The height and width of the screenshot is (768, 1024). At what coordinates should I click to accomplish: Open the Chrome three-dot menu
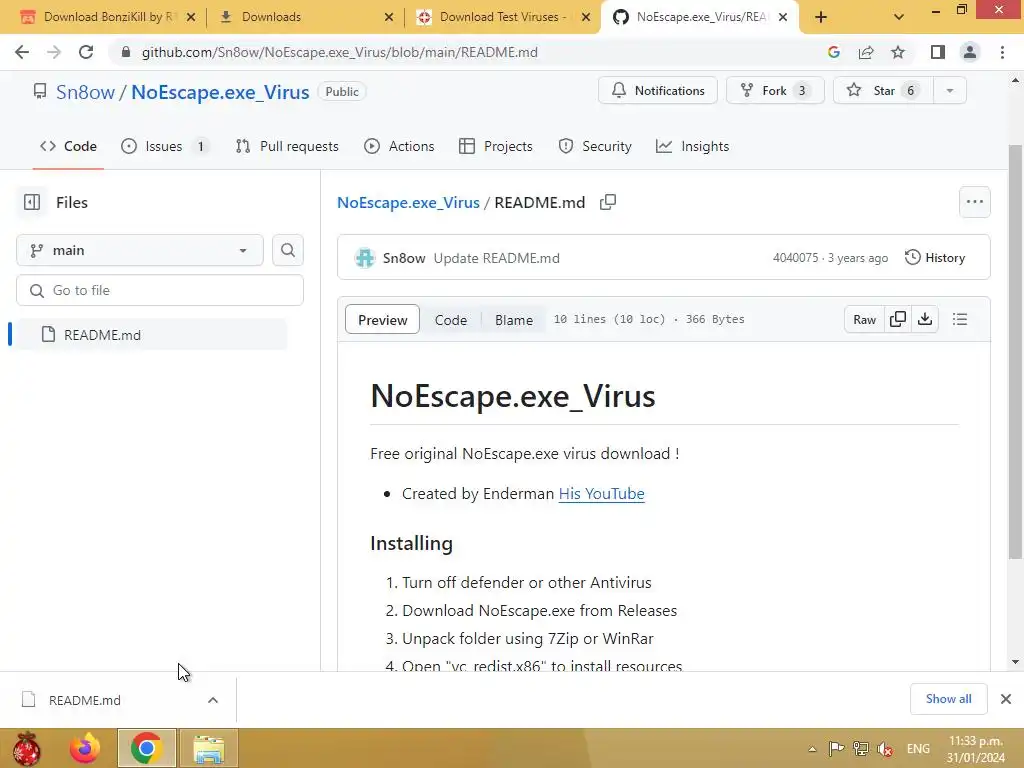pyautogui.click(x=1002, y=52)
